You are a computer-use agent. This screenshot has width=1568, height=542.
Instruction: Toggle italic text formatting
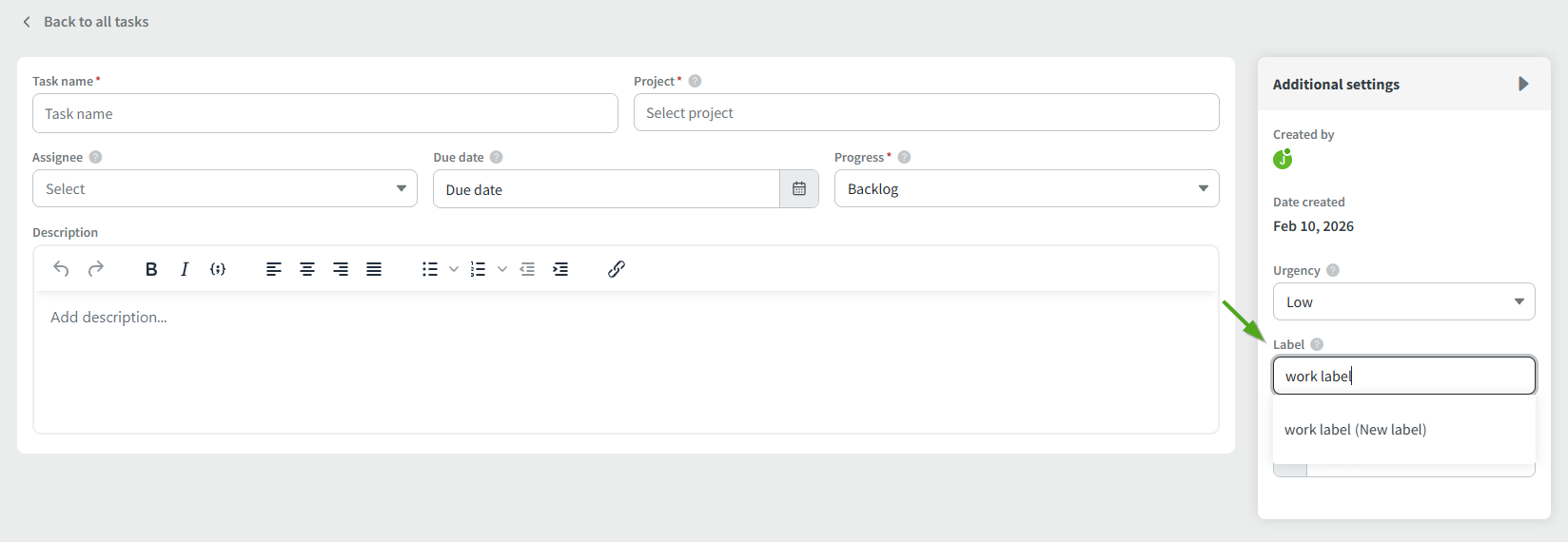[x=185, y=269]
